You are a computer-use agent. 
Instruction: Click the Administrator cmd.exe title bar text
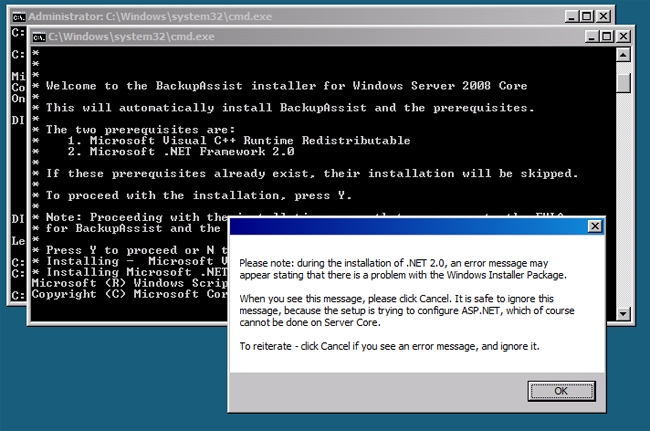(x=150, y=17)
